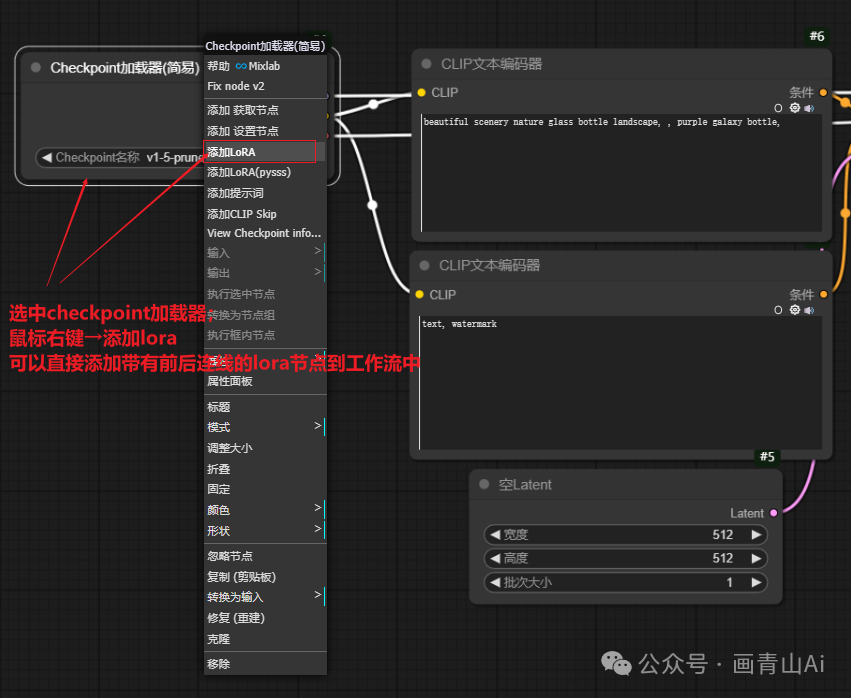Click 执行选中节点 menu entry
Image resolution: width=851 pixels, height=698 pixels.
265,294
